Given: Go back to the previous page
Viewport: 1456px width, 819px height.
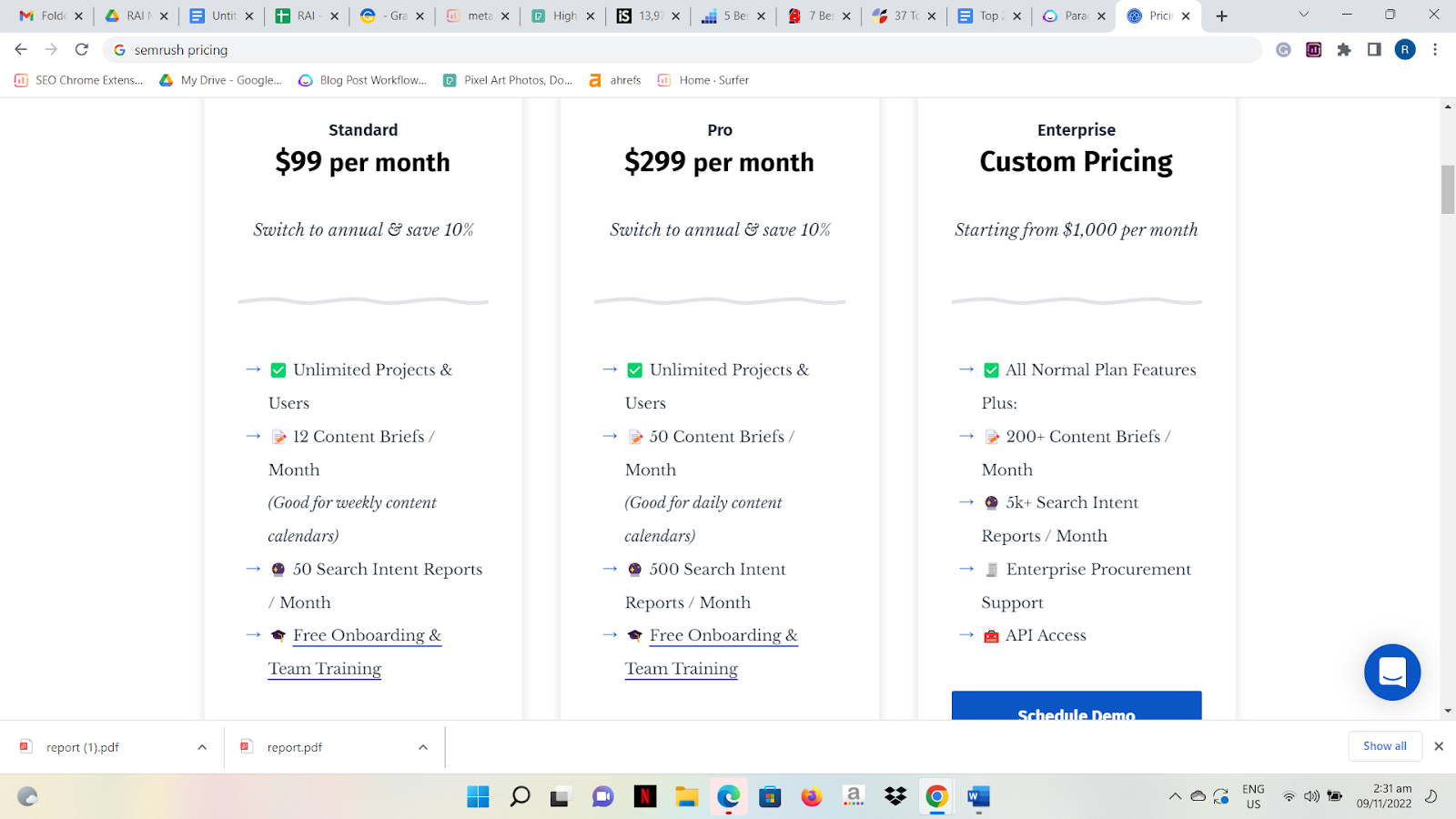Looking at the screenshot, I should pyautogui.click(x=21, y=49).
